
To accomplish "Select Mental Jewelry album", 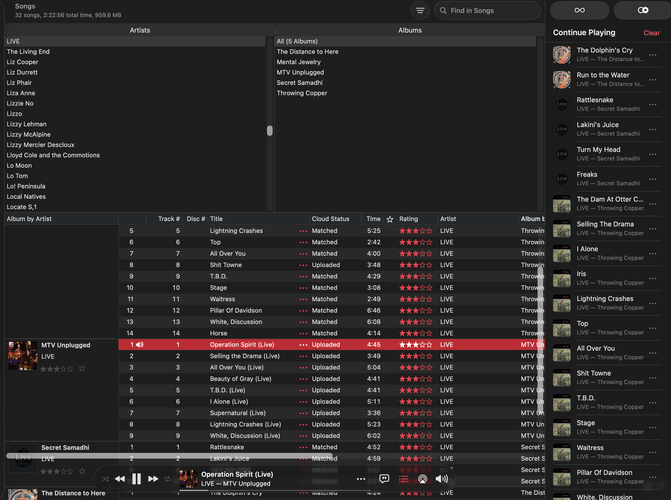I will (x=405, y=62).
